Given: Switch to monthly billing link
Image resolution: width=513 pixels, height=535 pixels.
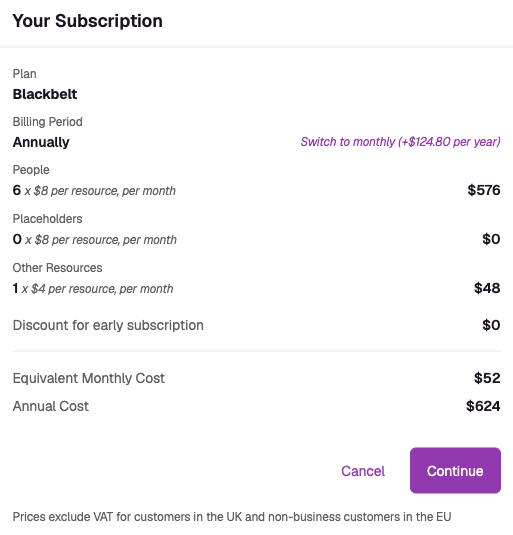Looking at the screenshot, I should coord(400,142).
